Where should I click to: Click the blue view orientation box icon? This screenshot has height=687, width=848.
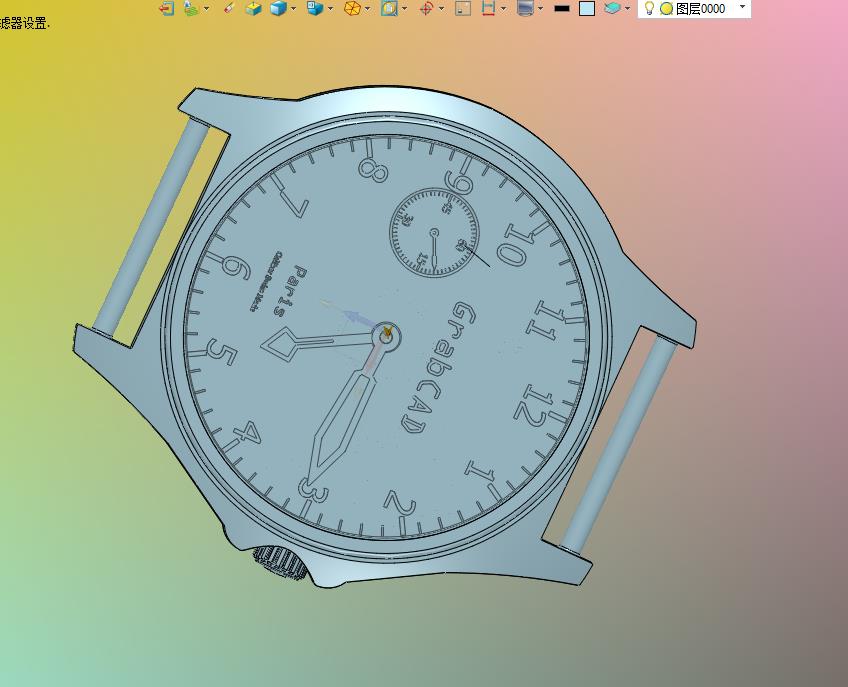tap(315, 8)
